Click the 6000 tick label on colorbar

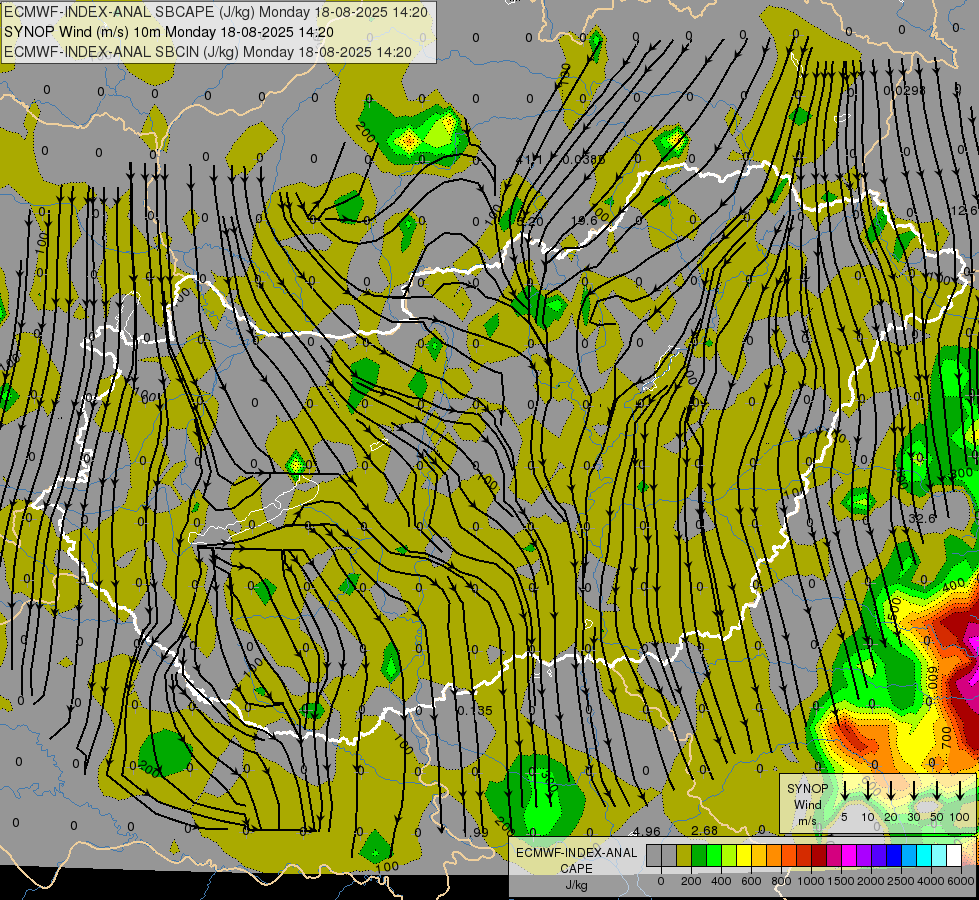961,881
